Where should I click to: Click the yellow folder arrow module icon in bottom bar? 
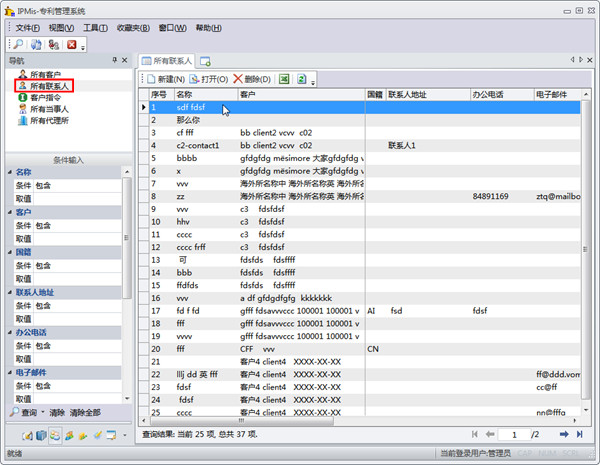tap(83, 436)
